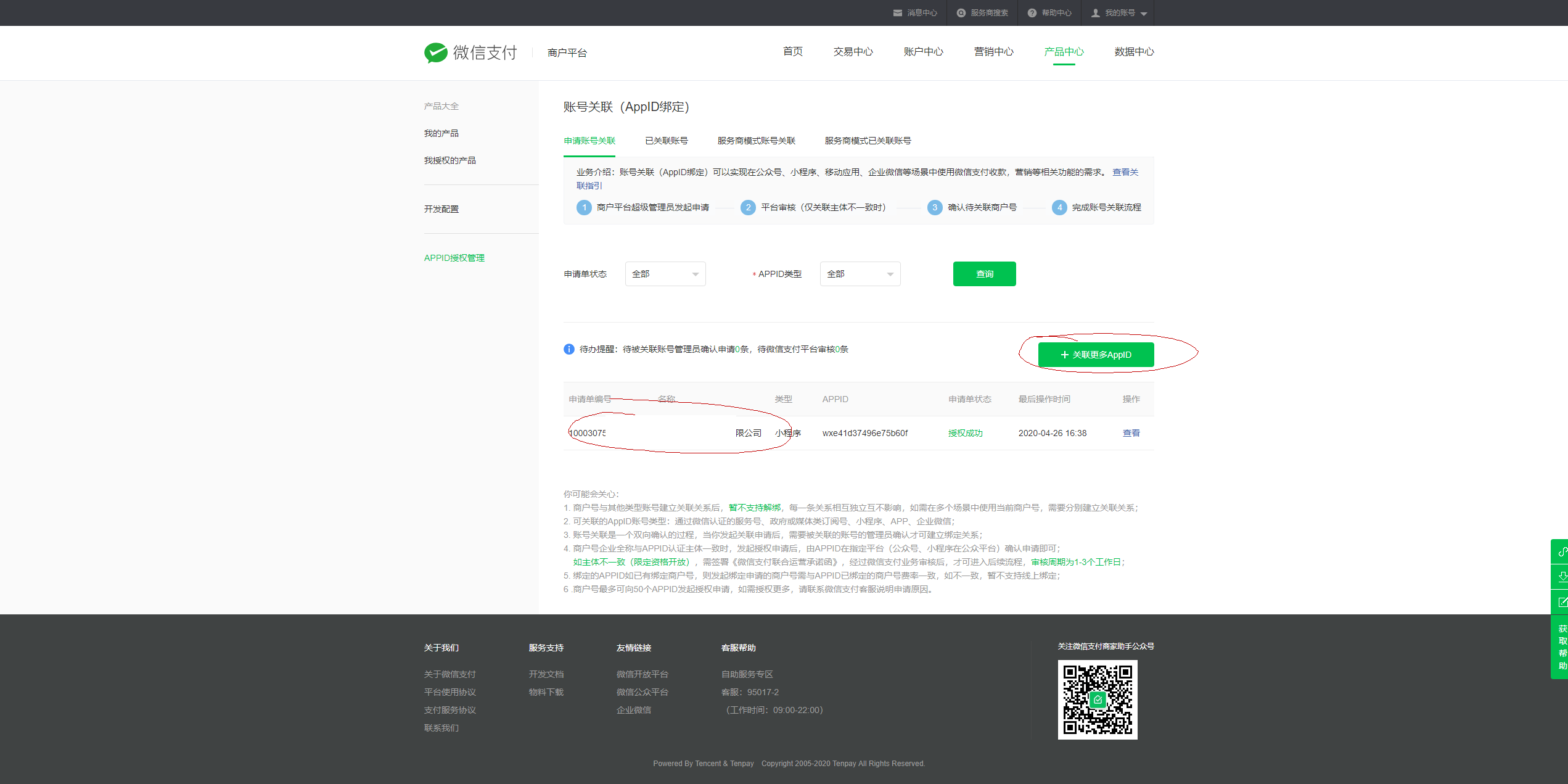Click 查看 link in the table row

click(1131, 433)
